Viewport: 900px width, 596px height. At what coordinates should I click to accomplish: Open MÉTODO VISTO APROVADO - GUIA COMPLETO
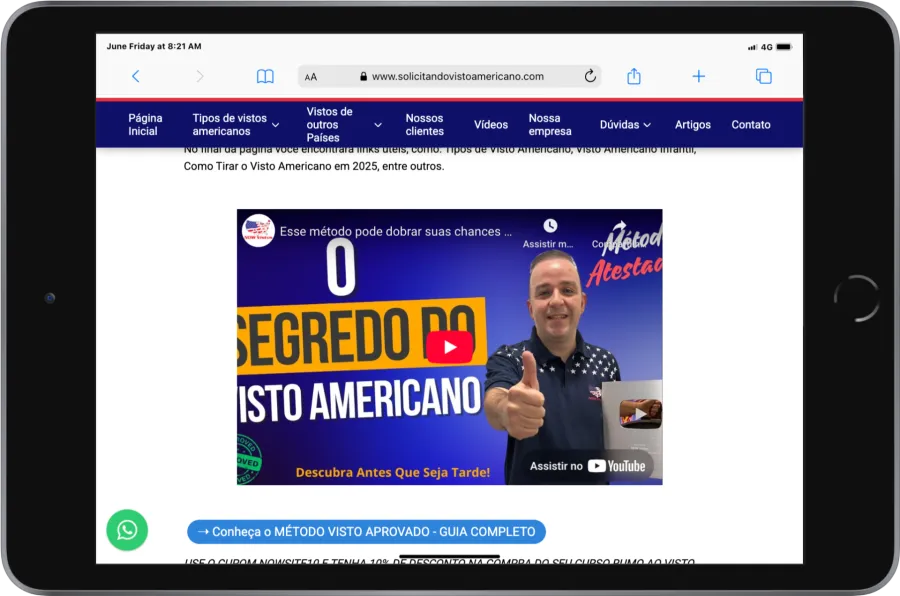coord(365,531)
